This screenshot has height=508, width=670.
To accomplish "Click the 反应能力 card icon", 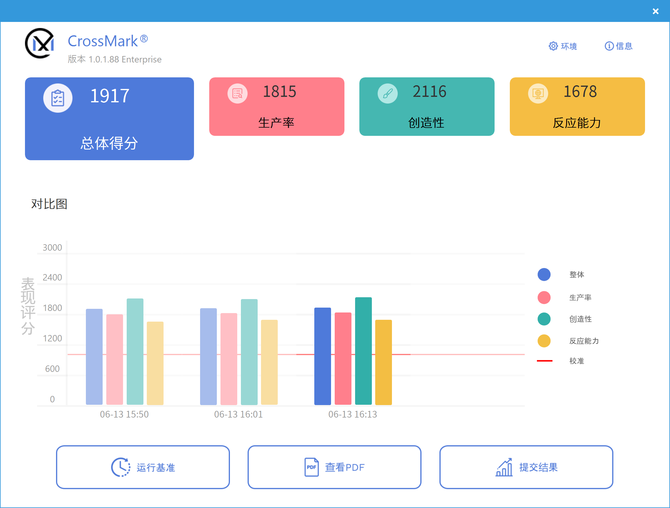I will pyautogui.click(x=538, y=93).
